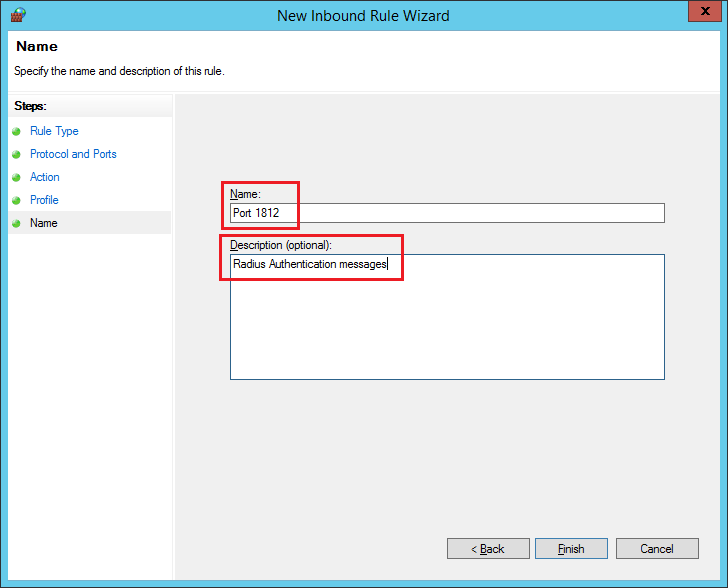Go to the Rule Type step
The height and width of the screenshot is (588, 728).
point(54,131)
